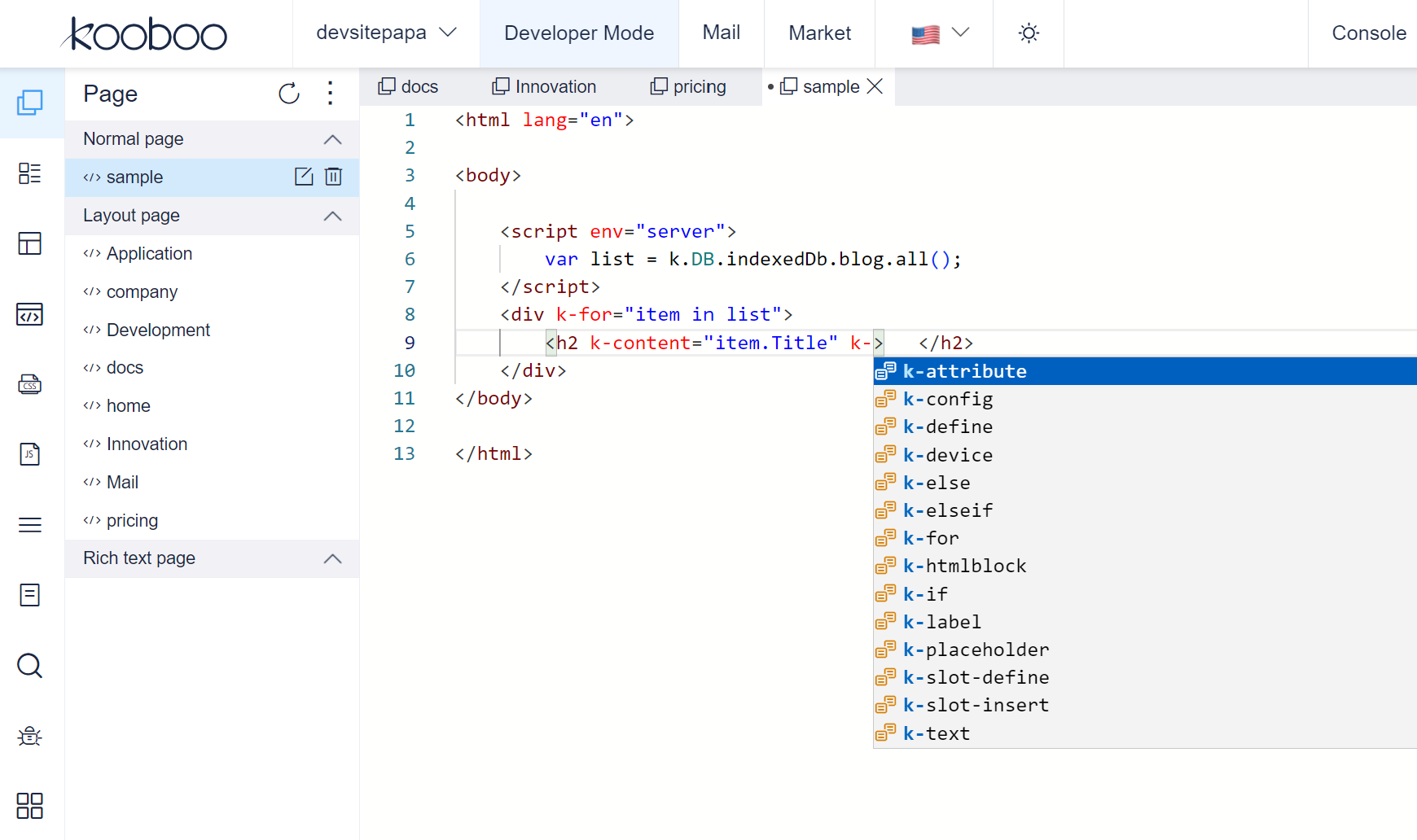The width and height of the screenshot is (1417, 840).
Task: Open the Pages icon in left sidebar
Action: pyautogui.click(x=30, y=103)
